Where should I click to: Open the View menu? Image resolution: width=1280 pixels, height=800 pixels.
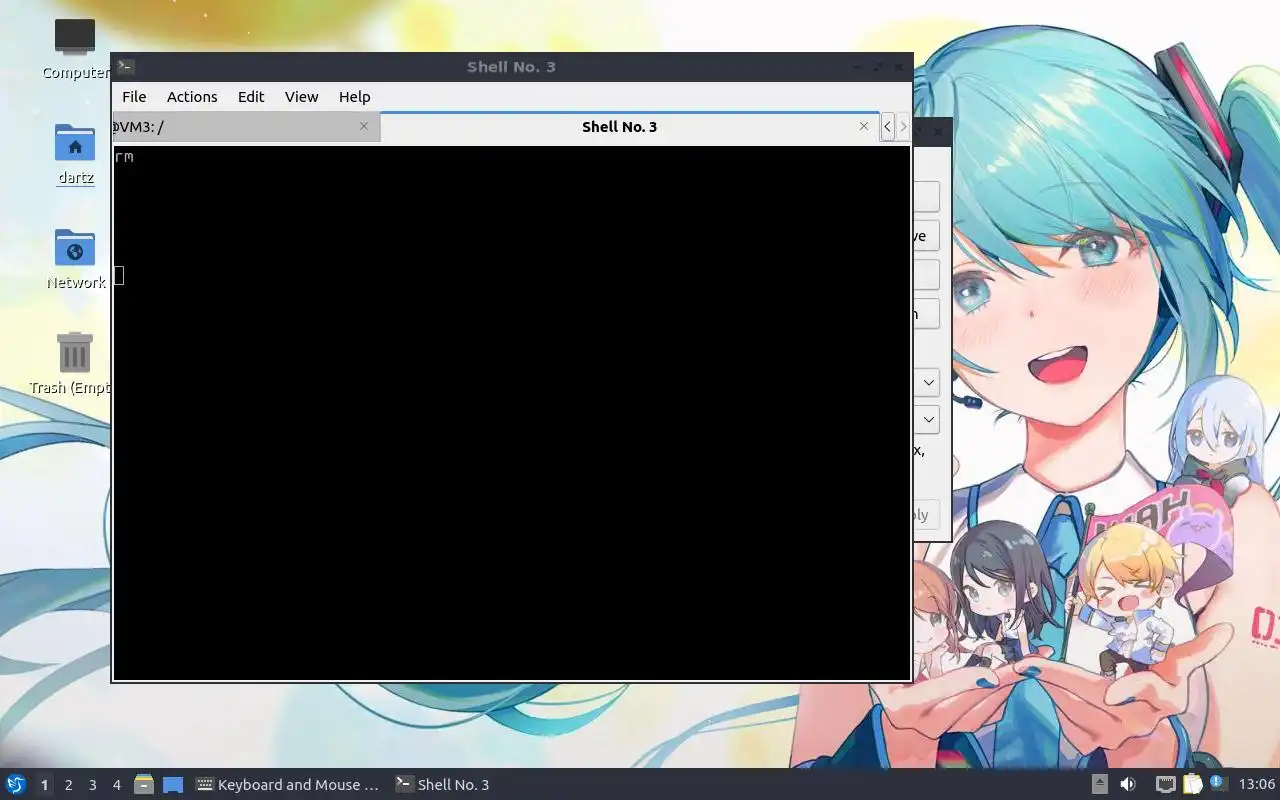tap(301, 97)
